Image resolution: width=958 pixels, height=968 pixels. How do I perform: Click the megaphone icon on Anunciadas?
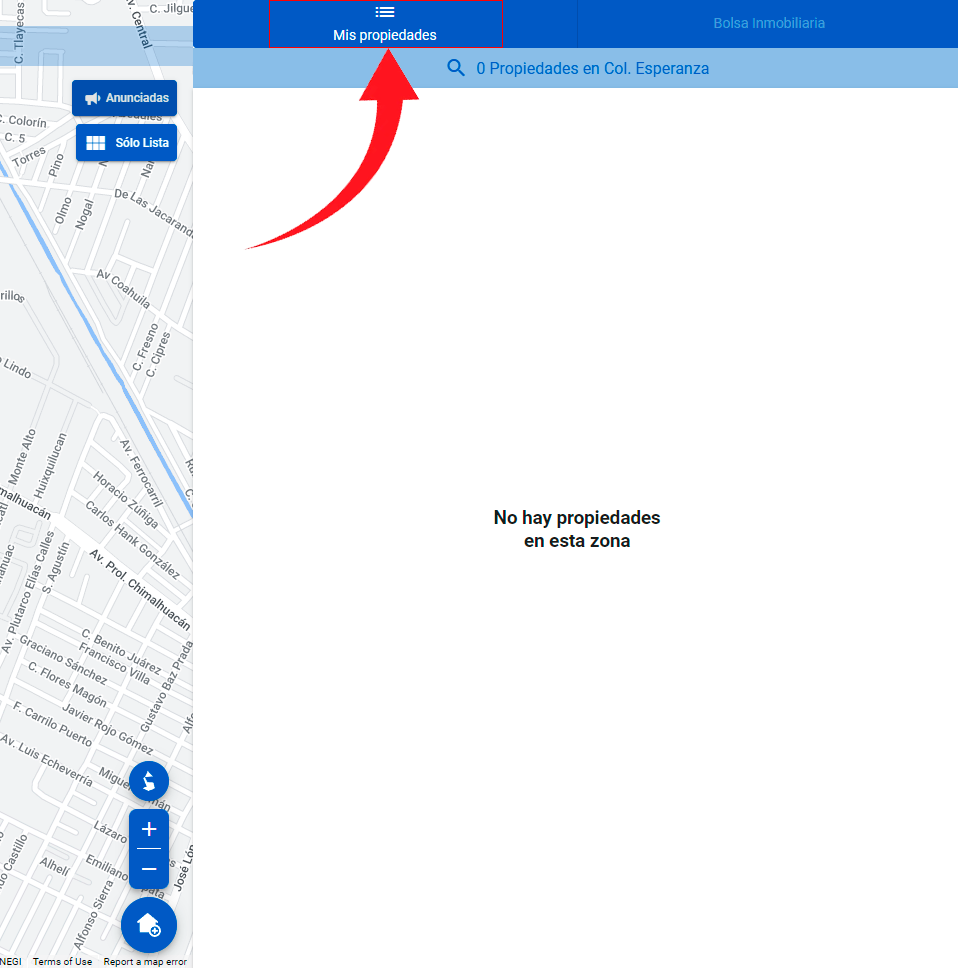[93, 98]
